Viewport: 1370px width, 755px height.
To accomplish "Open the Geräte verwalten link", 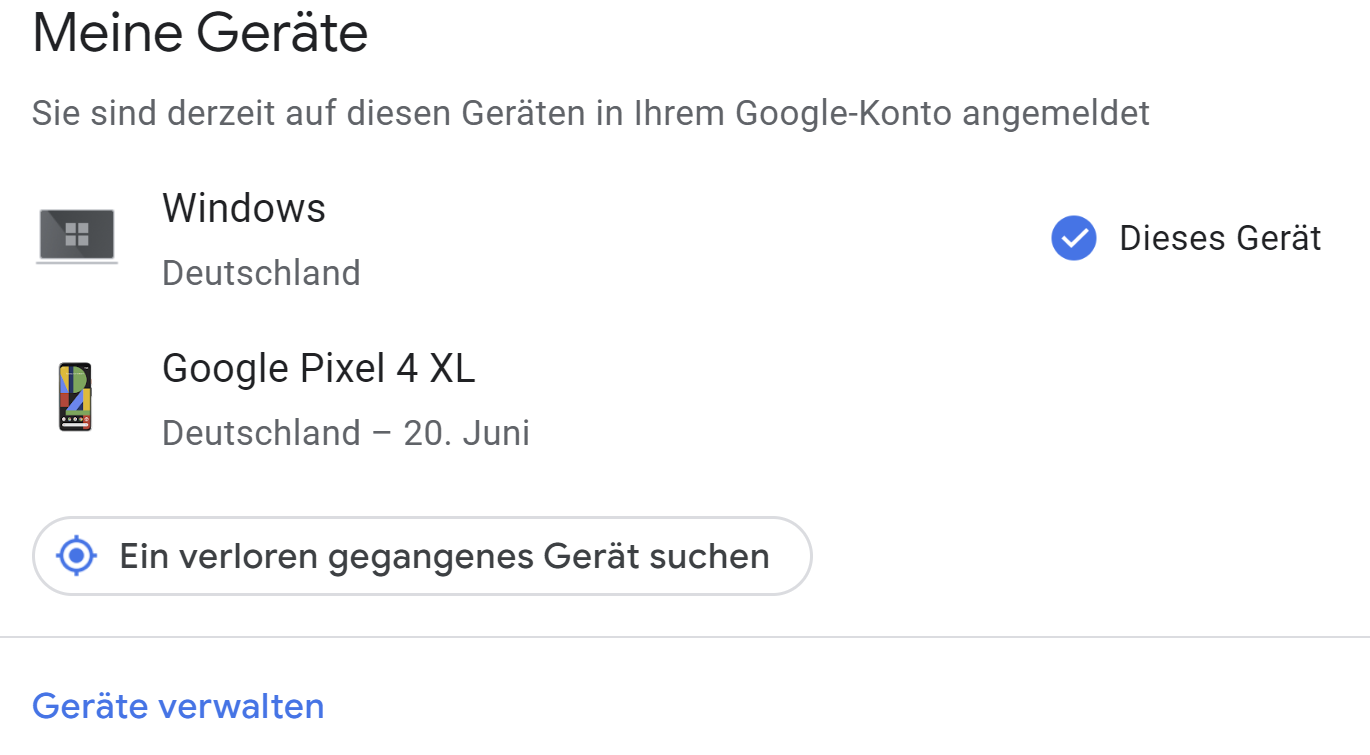I will [x=178, y=706].
